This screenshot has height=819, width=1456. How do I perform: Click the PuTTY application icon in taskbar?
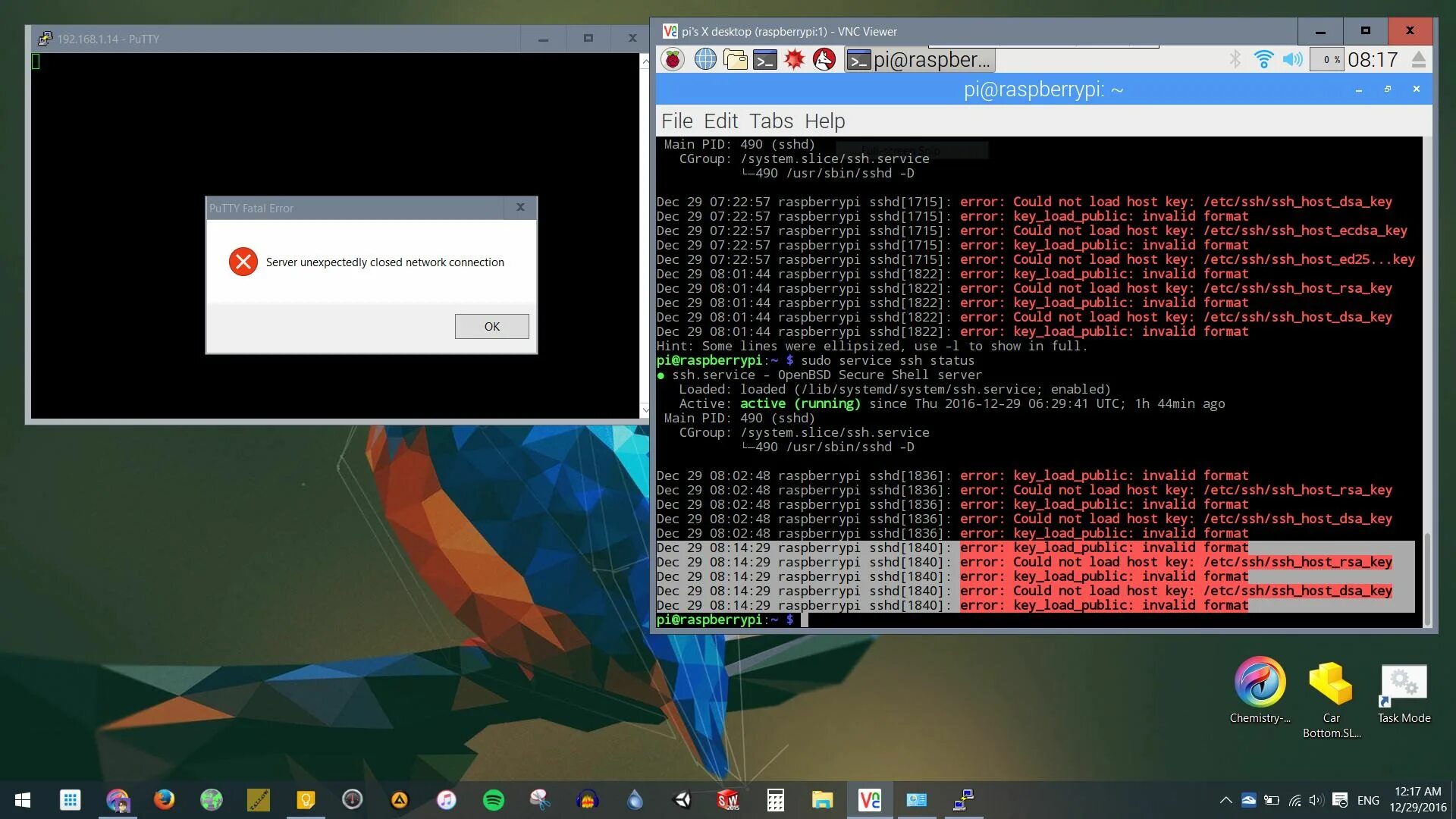pos(962,799)
